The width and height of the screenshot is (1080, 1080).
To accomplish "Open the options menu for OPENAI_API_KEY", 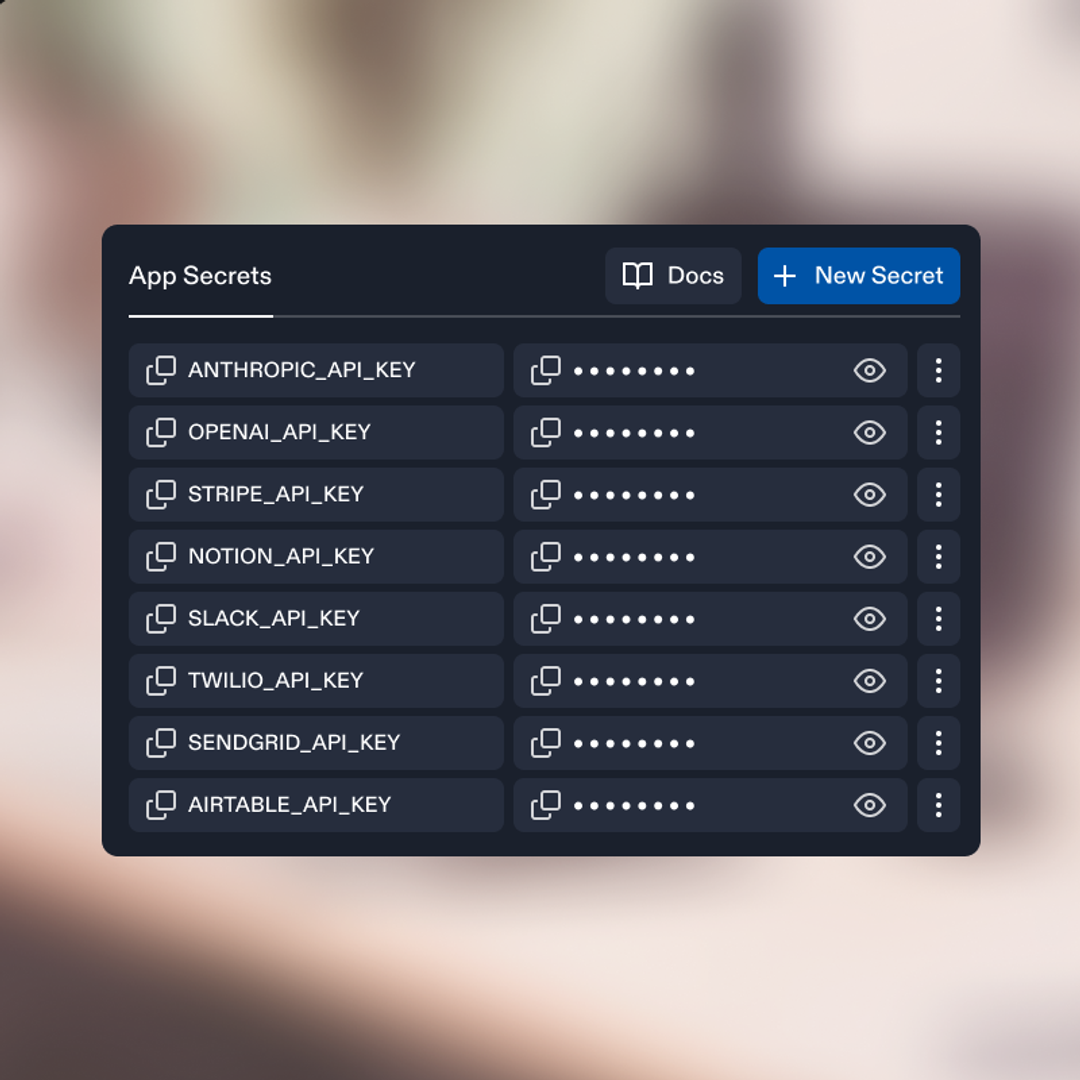I will [x=938, y=432].
